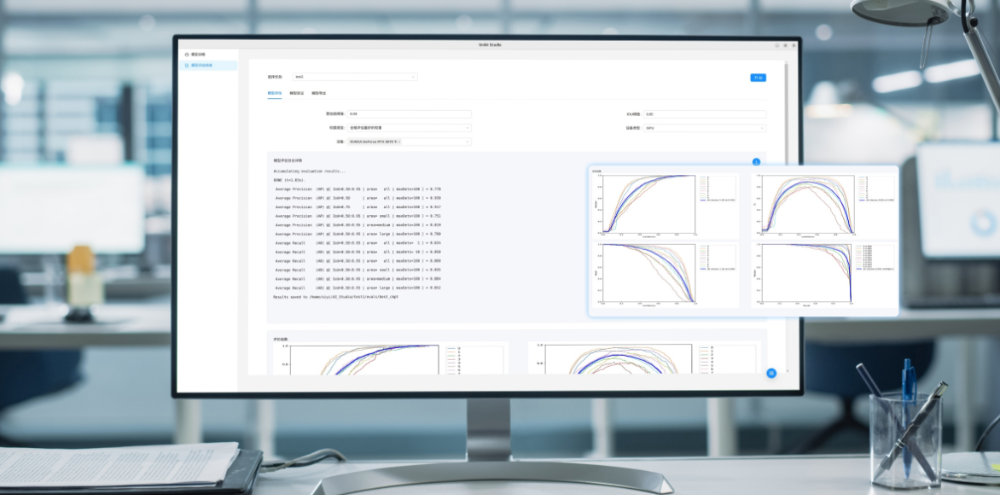
Task: Click the chevron arrow of the GPU dropdown
Action: 761,128
